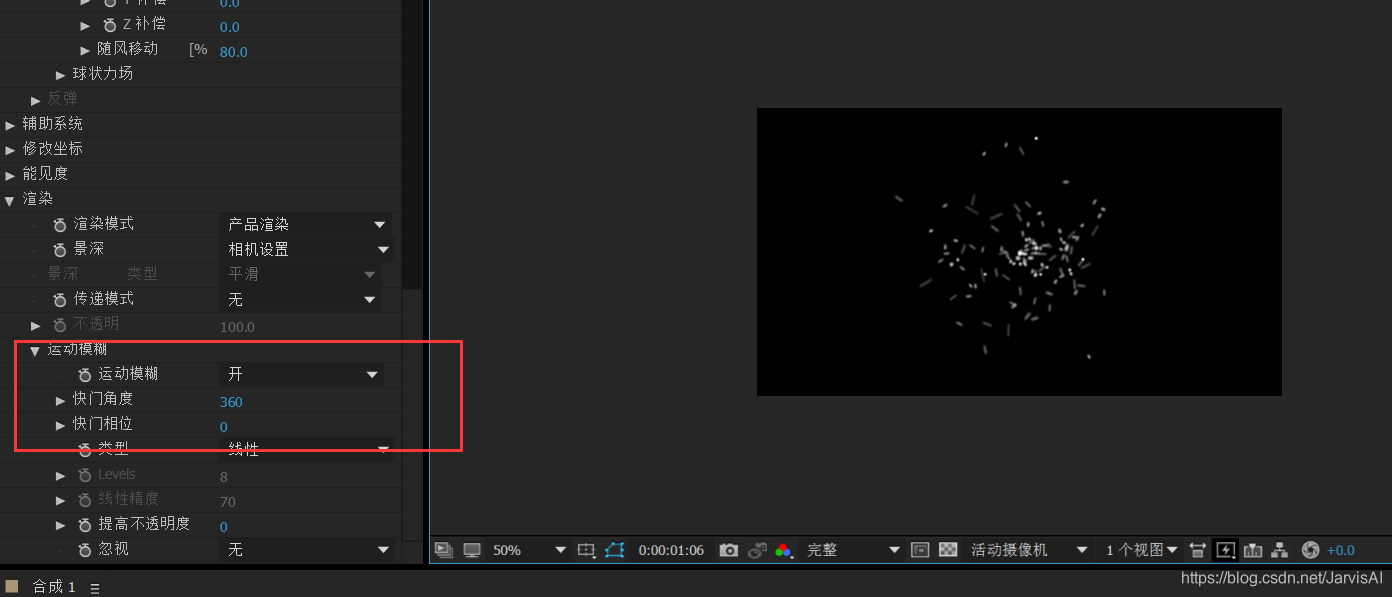1392x597 pixels.
Task: Toggle the Region of Interest icon
Action: [921, 550]
